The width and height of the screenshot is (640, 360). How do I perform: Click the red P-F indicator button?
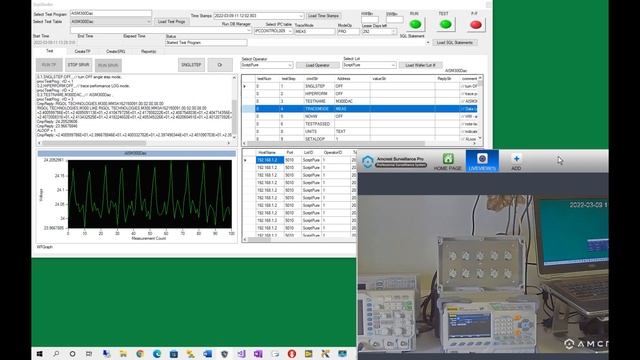coord(476,24)
